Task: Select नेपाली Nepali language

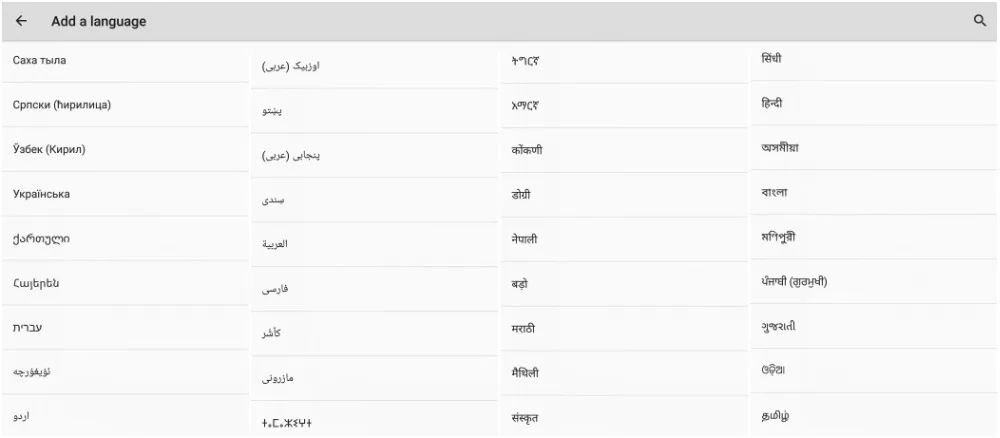Action: [624, 240]
